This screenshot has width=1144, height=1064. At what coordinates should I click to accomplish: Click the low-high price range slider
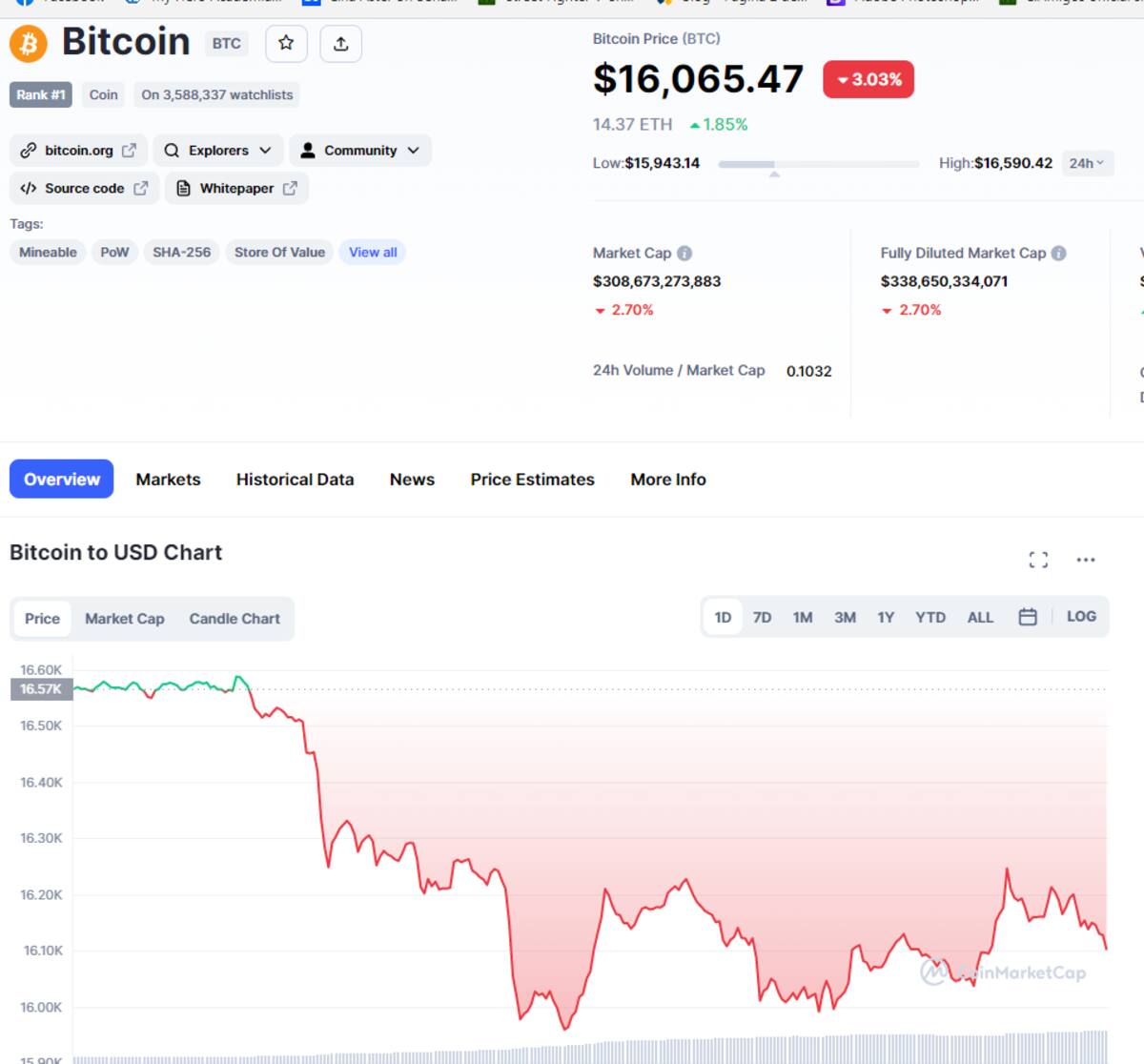tap(819, 165)
